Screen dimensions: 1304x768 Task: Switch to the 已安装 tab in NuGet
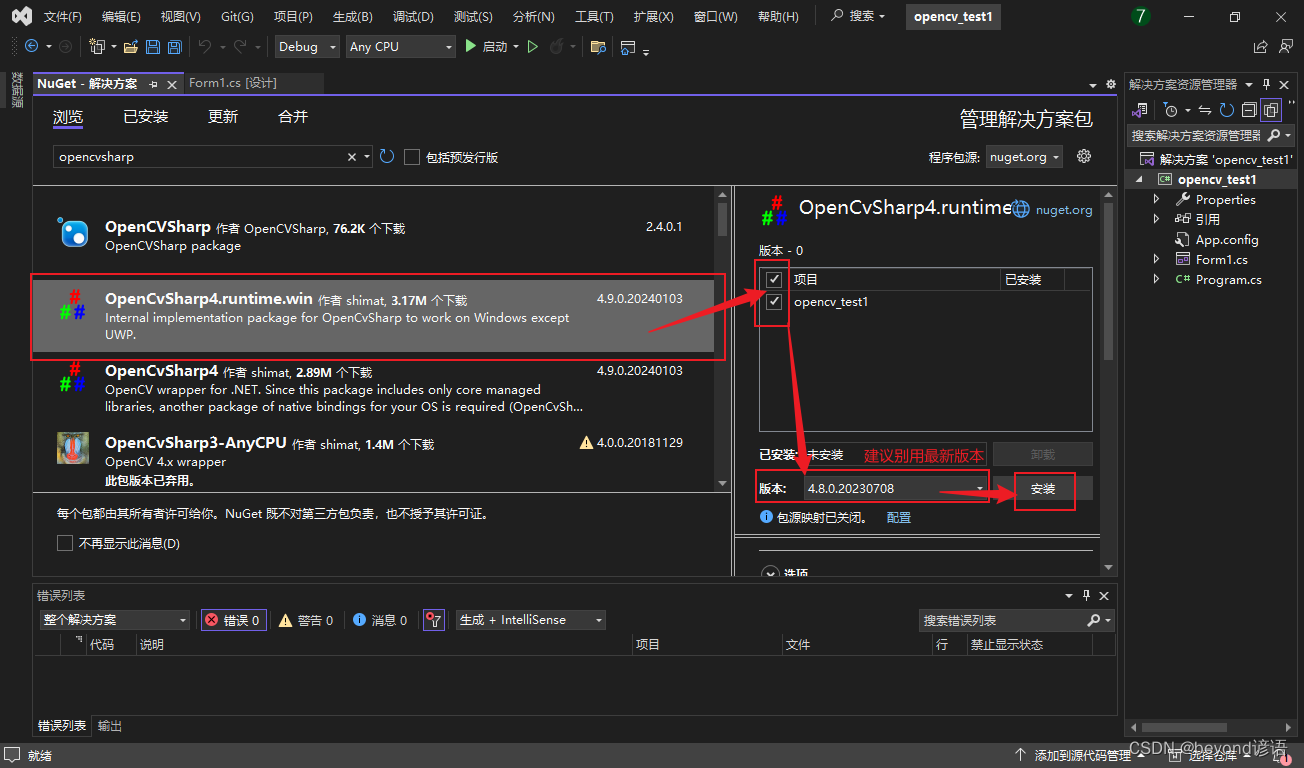coord(145,117)
